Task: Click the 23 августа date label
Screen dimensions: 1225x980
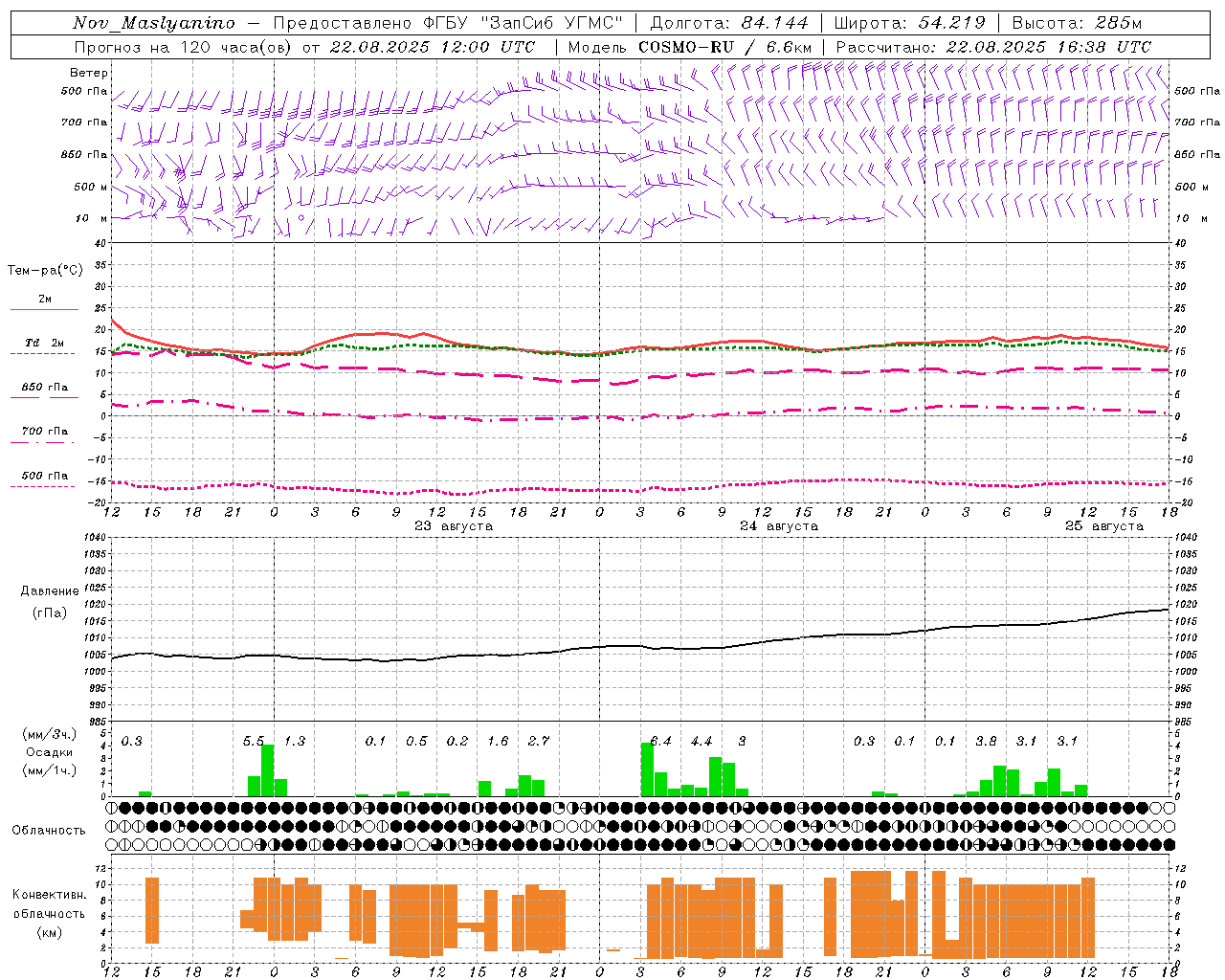Action: pyautogui.click(x=454, y=526)
